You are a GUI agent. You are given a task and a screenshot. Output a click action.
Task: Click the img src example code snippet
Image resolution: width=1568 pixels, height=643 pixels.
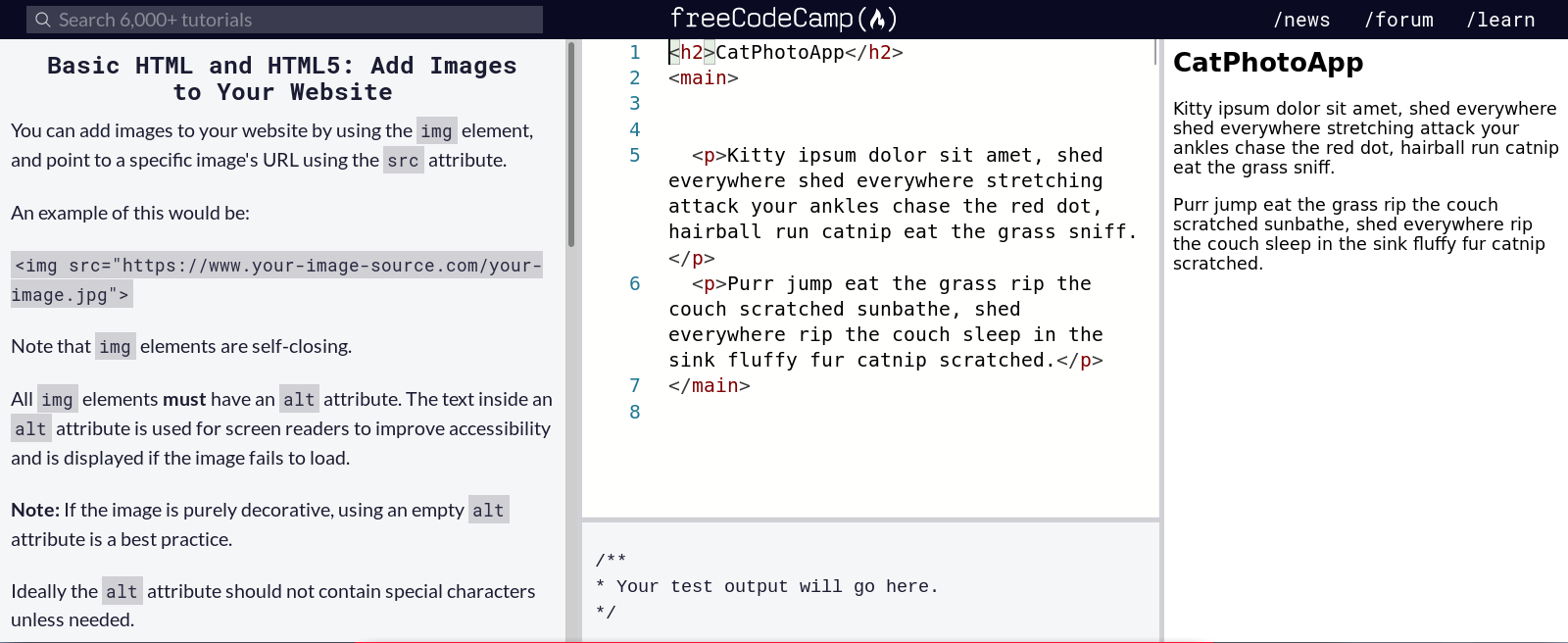[x=276, y=279]
